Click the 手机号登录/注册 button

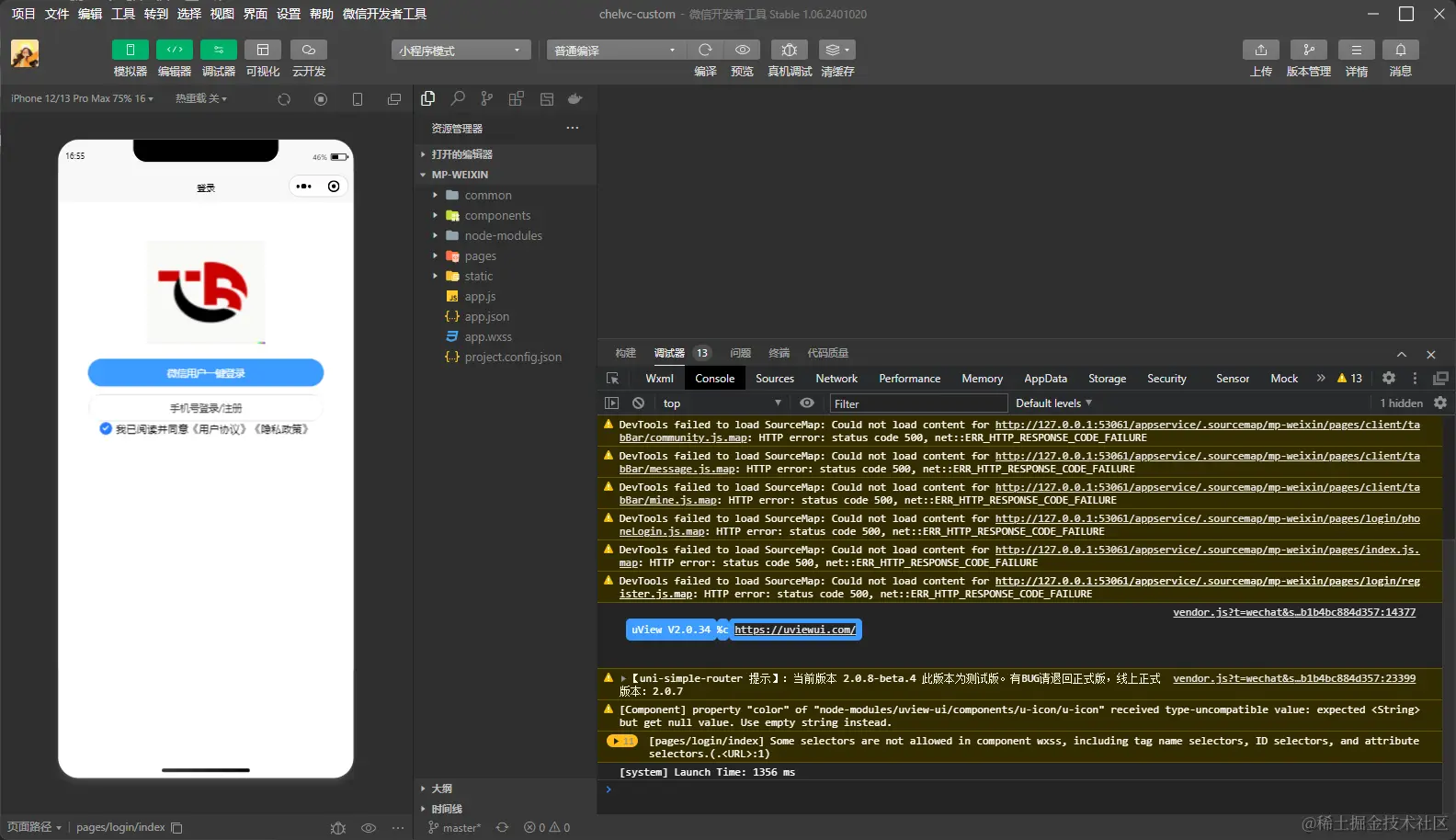[x=206, y=407]
